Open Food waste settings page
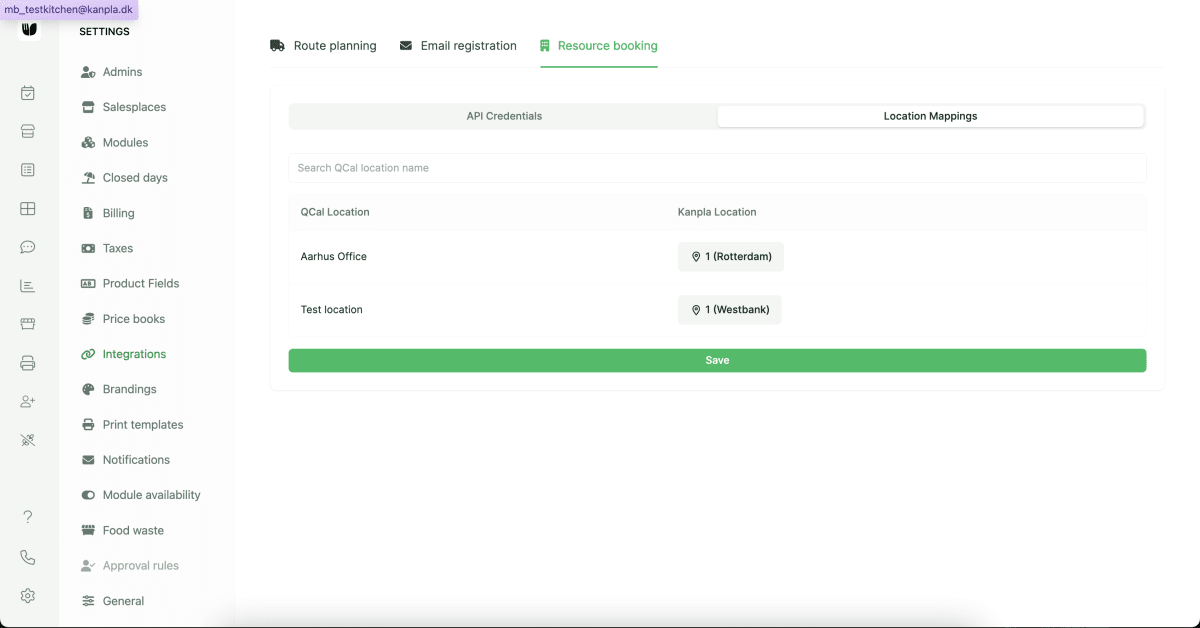The height and width of the screenshot is (628, 1200). 133,530
